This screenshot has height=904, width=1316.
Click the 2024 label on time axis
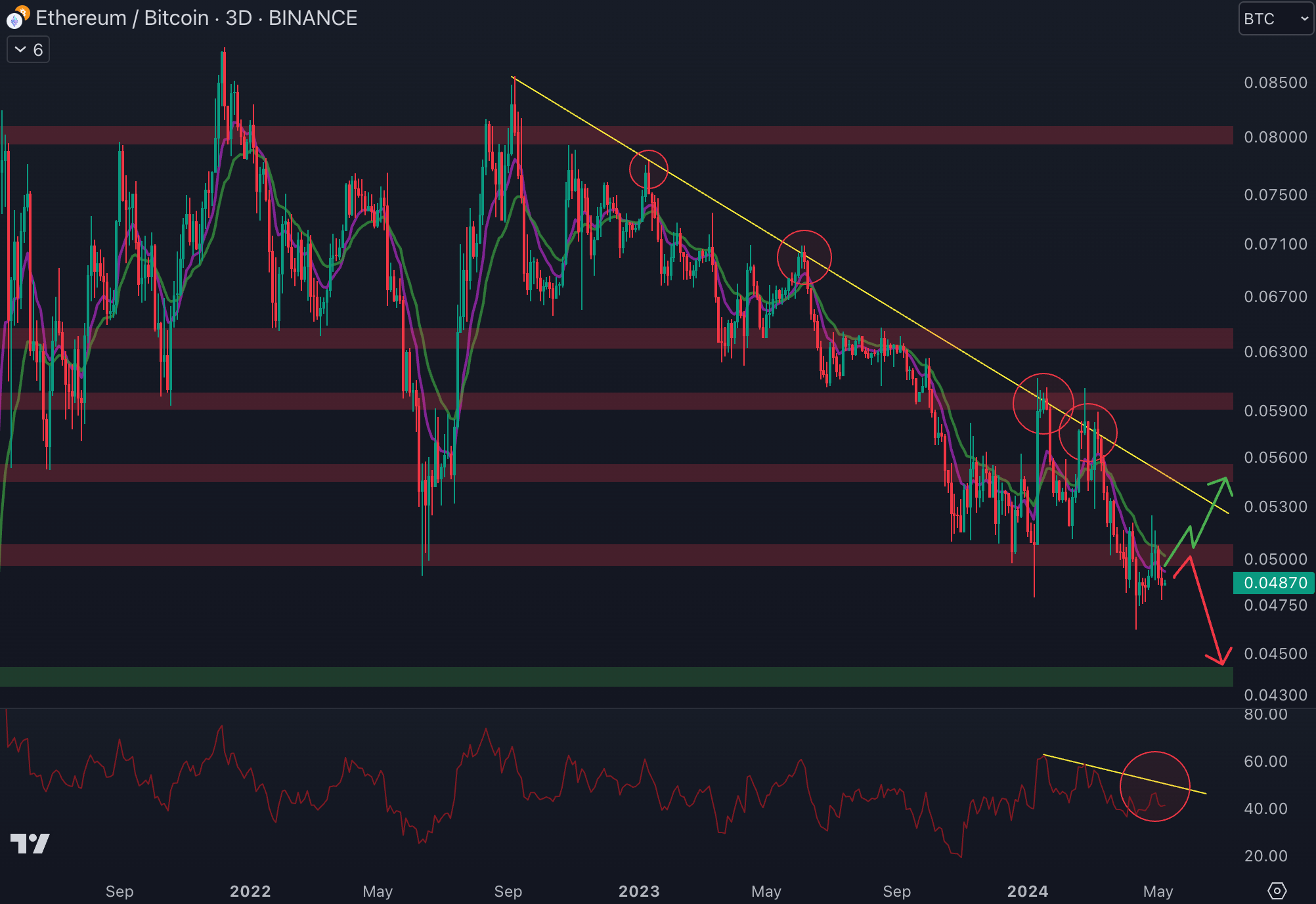pos(1027,891)
